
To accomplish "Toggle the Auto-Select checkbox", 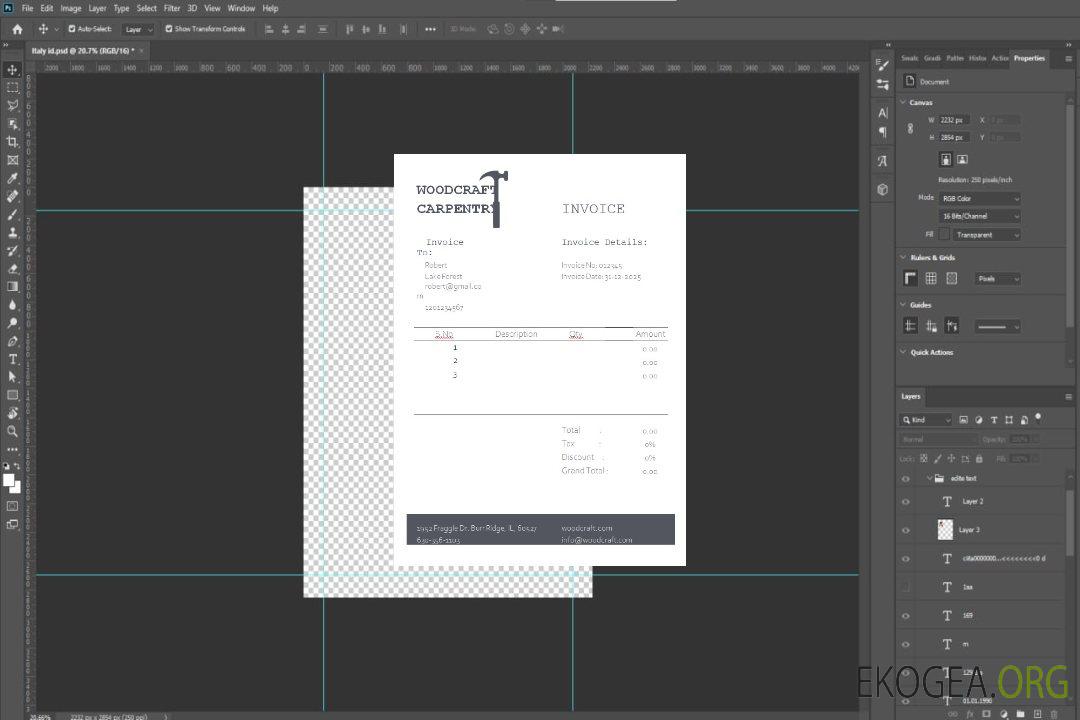I will click(72, 29).
